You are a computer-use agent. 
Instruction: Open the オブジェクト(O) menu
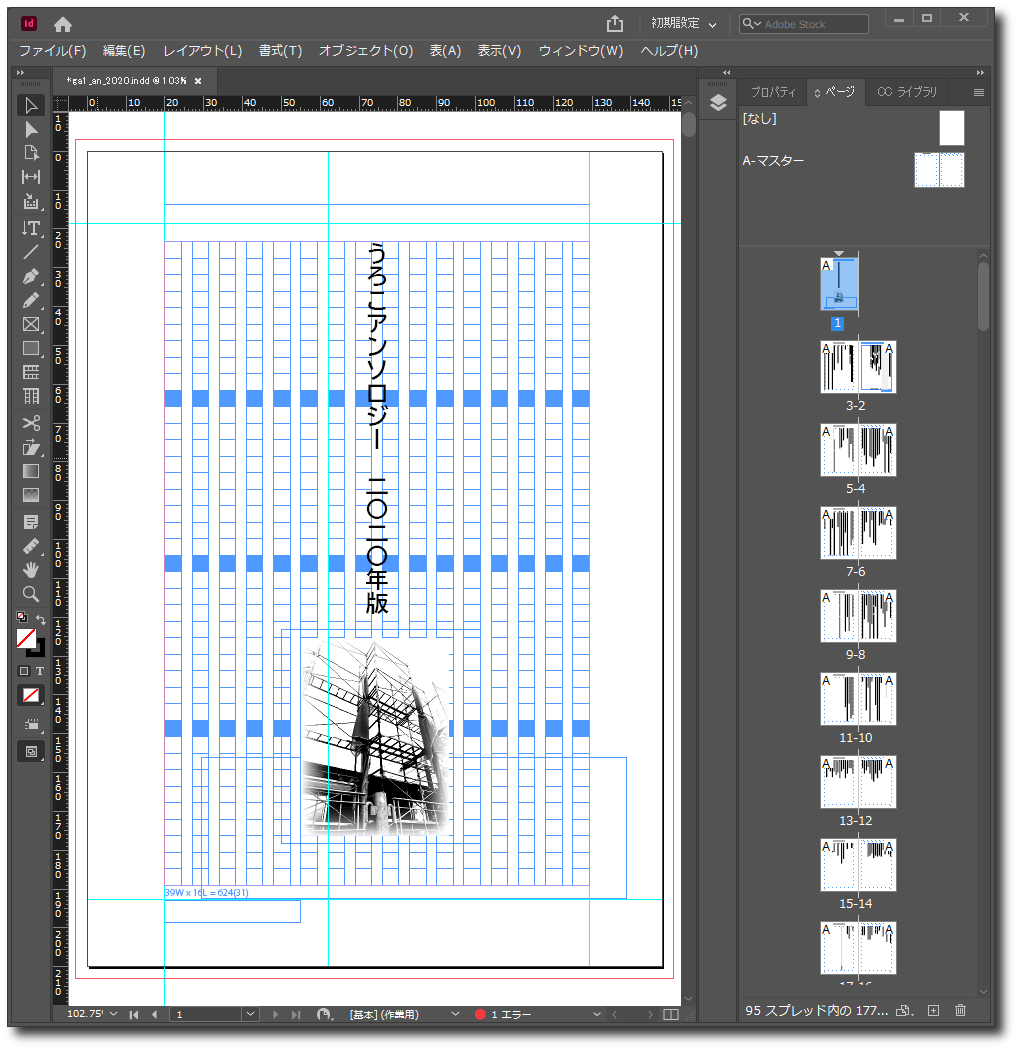click(365, 51)
